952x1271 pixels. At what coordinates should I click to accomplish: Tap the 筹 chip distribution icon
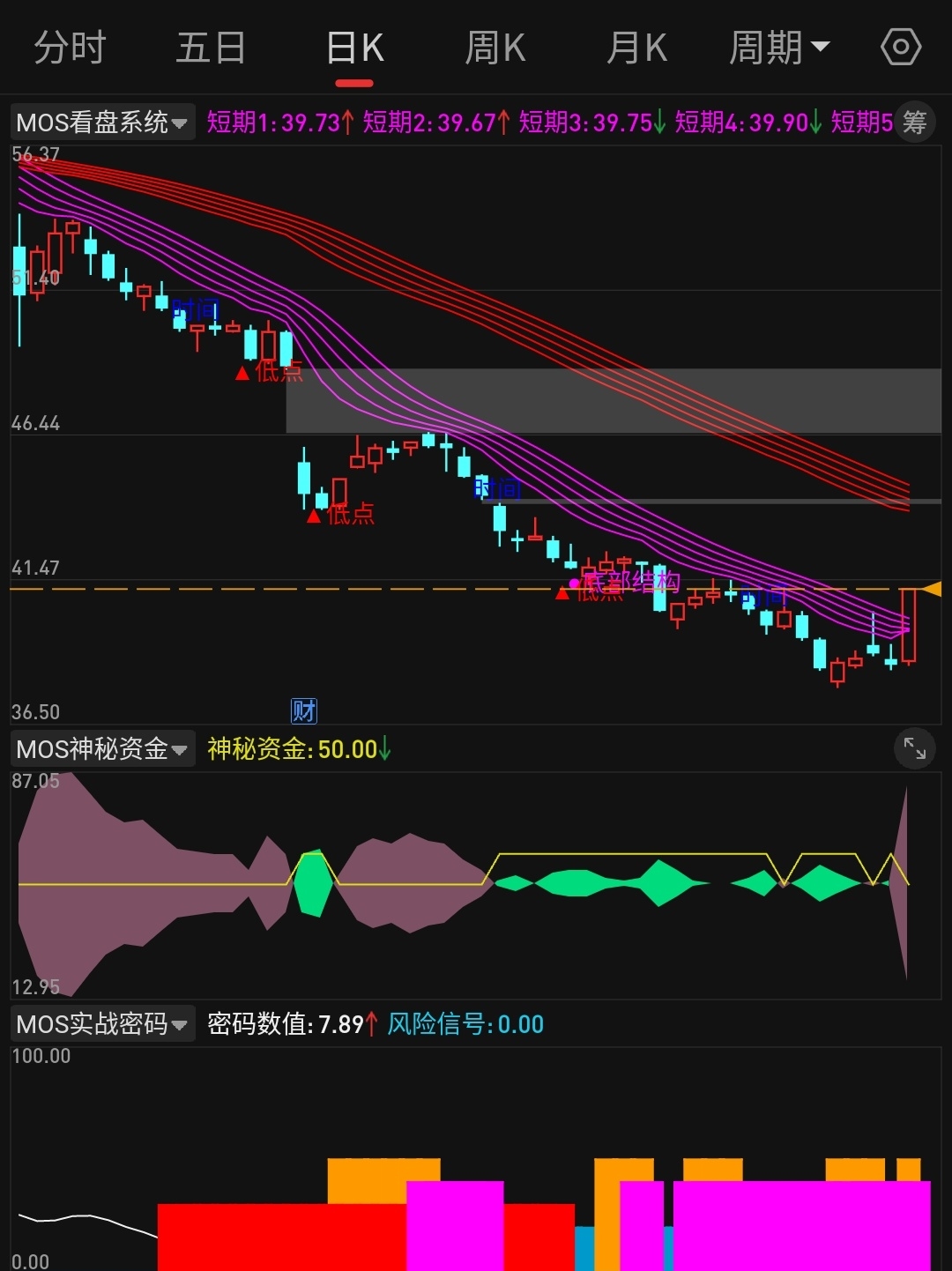(914, 122)
